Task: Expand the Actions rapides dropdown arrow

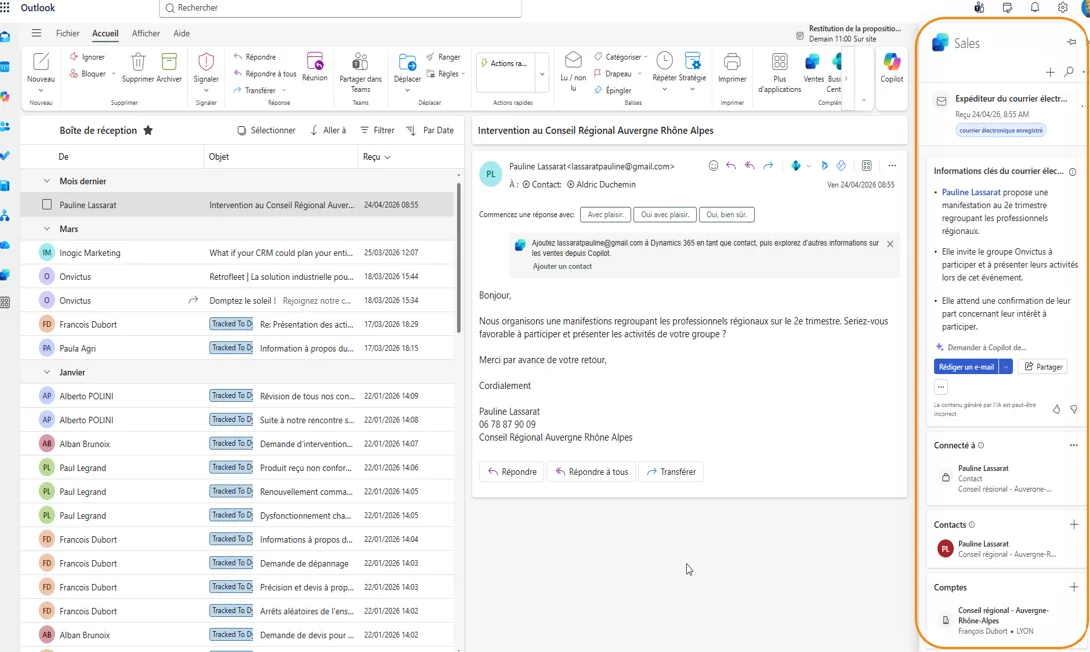Action: (x=542, y=74)
